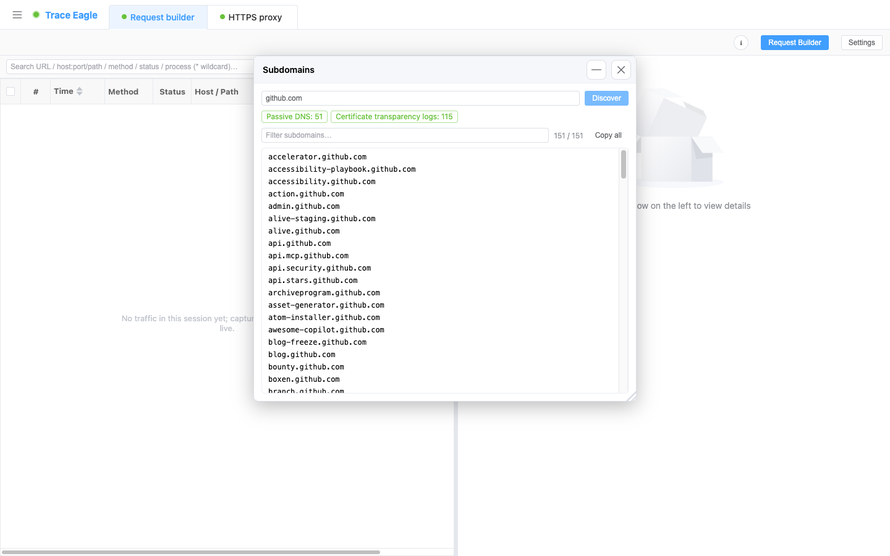Grab the dialog resize corner handle

click(631, 397)
